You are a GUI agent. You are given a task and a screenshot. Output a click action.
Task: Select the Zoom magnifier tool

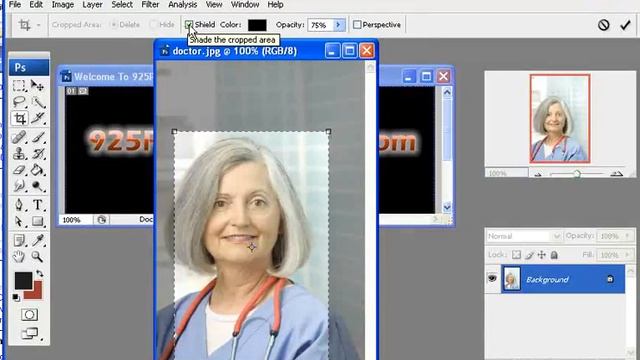38,256
